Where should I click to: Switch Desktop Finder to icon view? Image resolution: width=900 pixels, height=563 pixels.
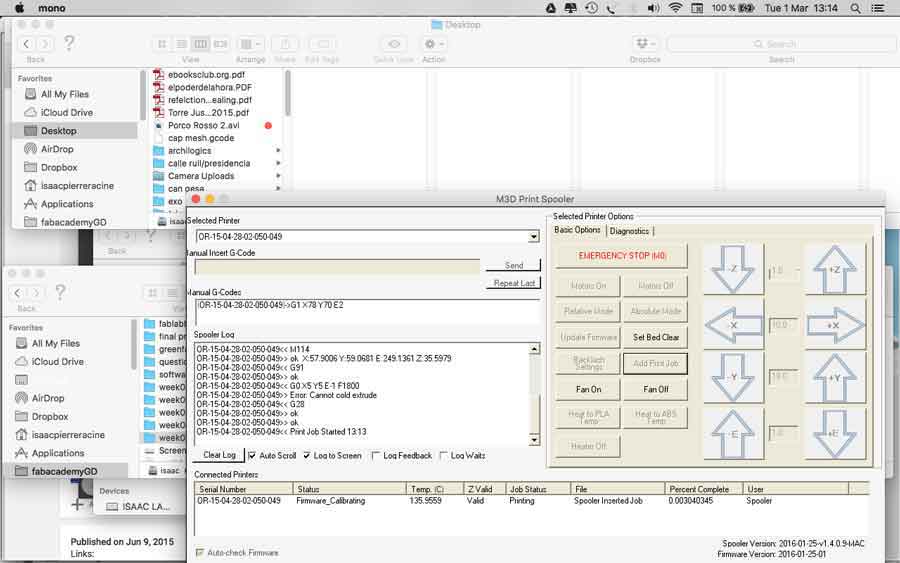tap(162, 44)
